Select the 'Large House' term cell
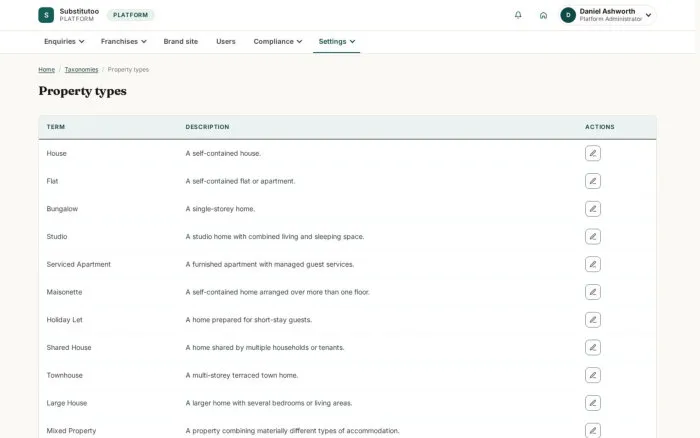The width and height of the screenshot is (700, 438). pos(67,403)
